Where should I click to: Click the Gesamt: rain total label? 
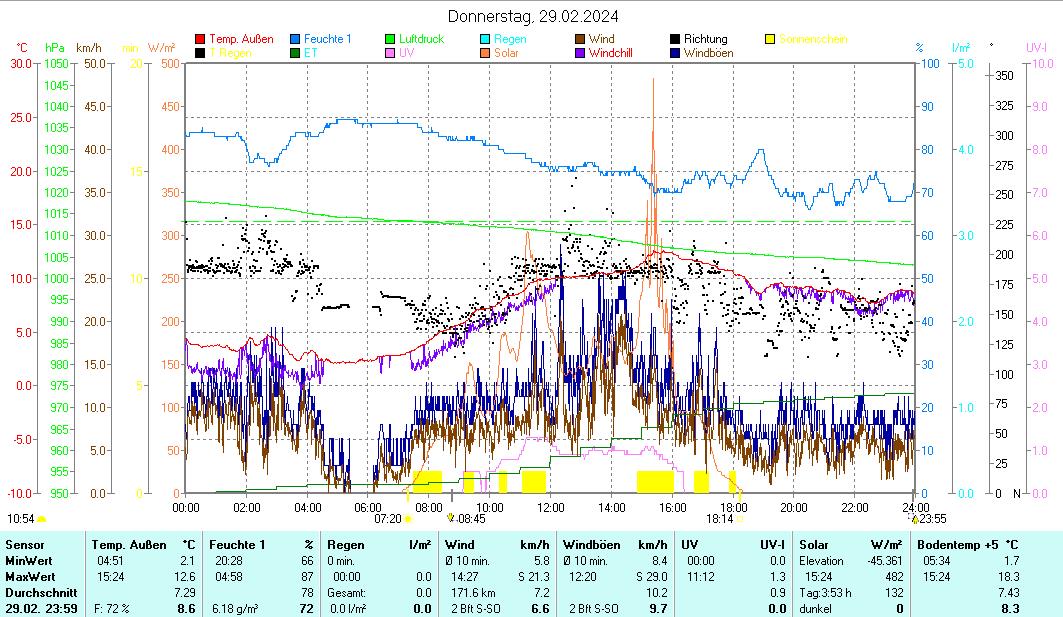[346, 593]
